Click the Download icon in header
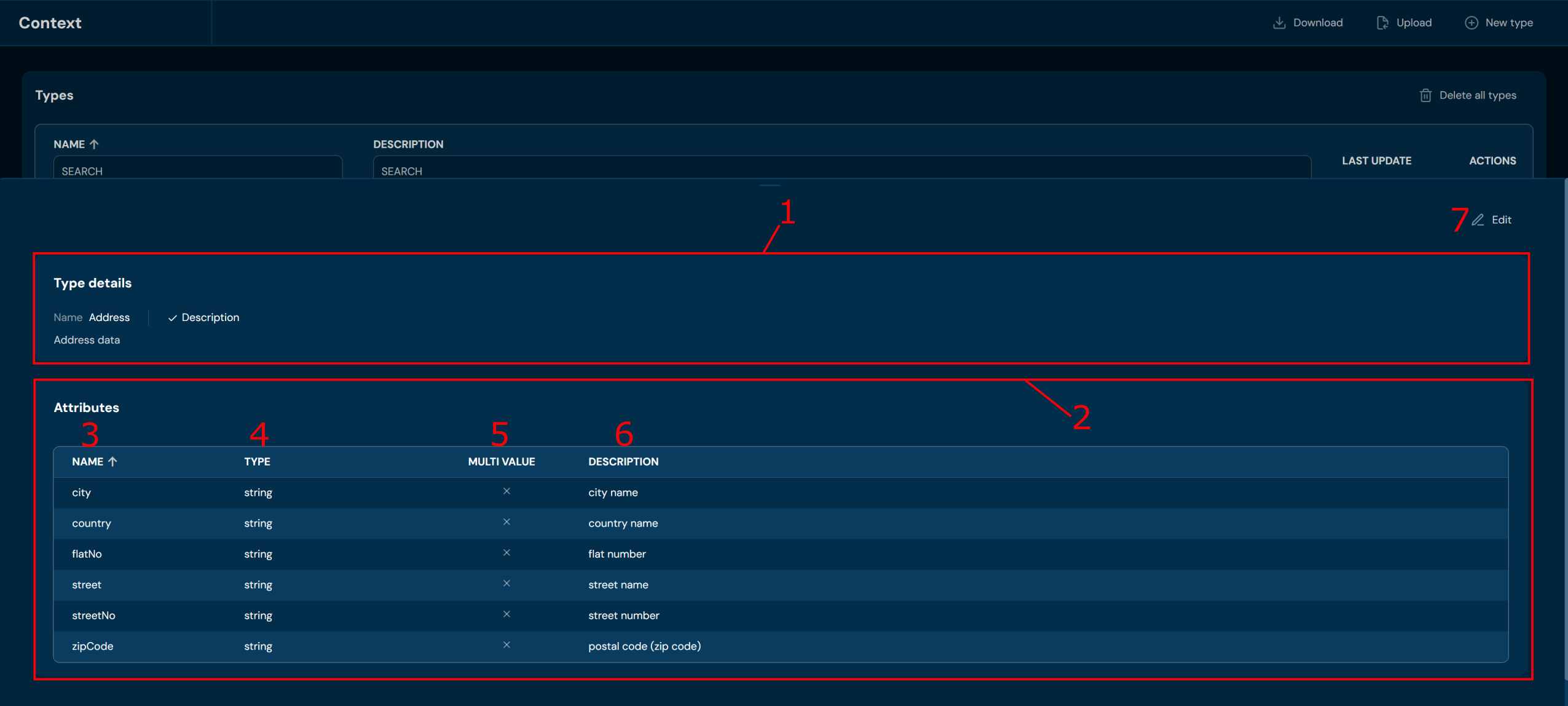The image size is (1568, 706). (1279, 23)
